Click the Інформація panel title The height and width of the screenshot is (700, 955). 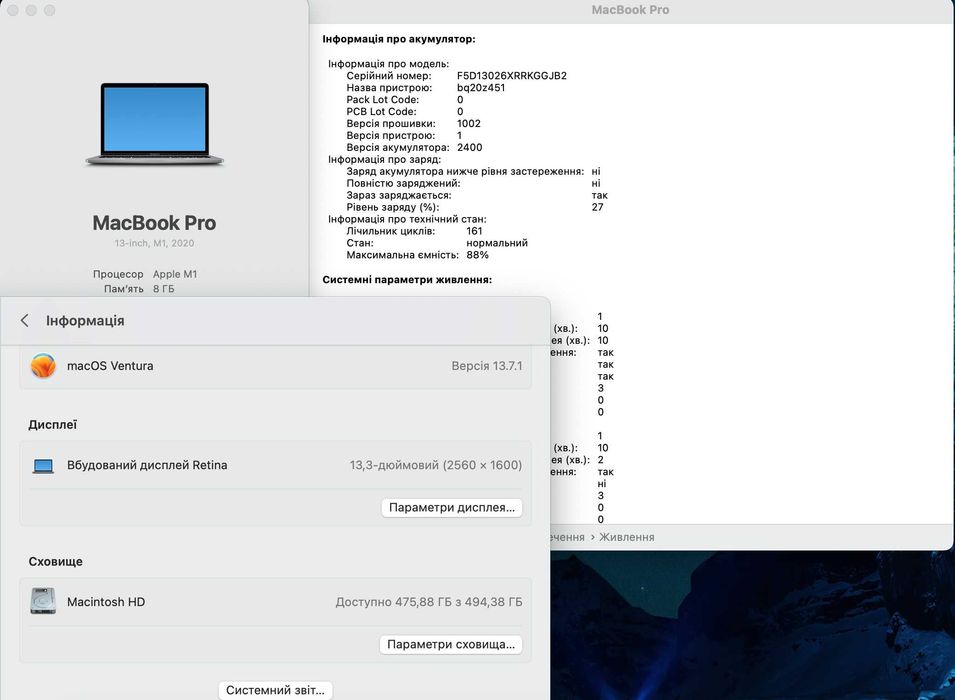pyautogui.click(x=85, y=320)
